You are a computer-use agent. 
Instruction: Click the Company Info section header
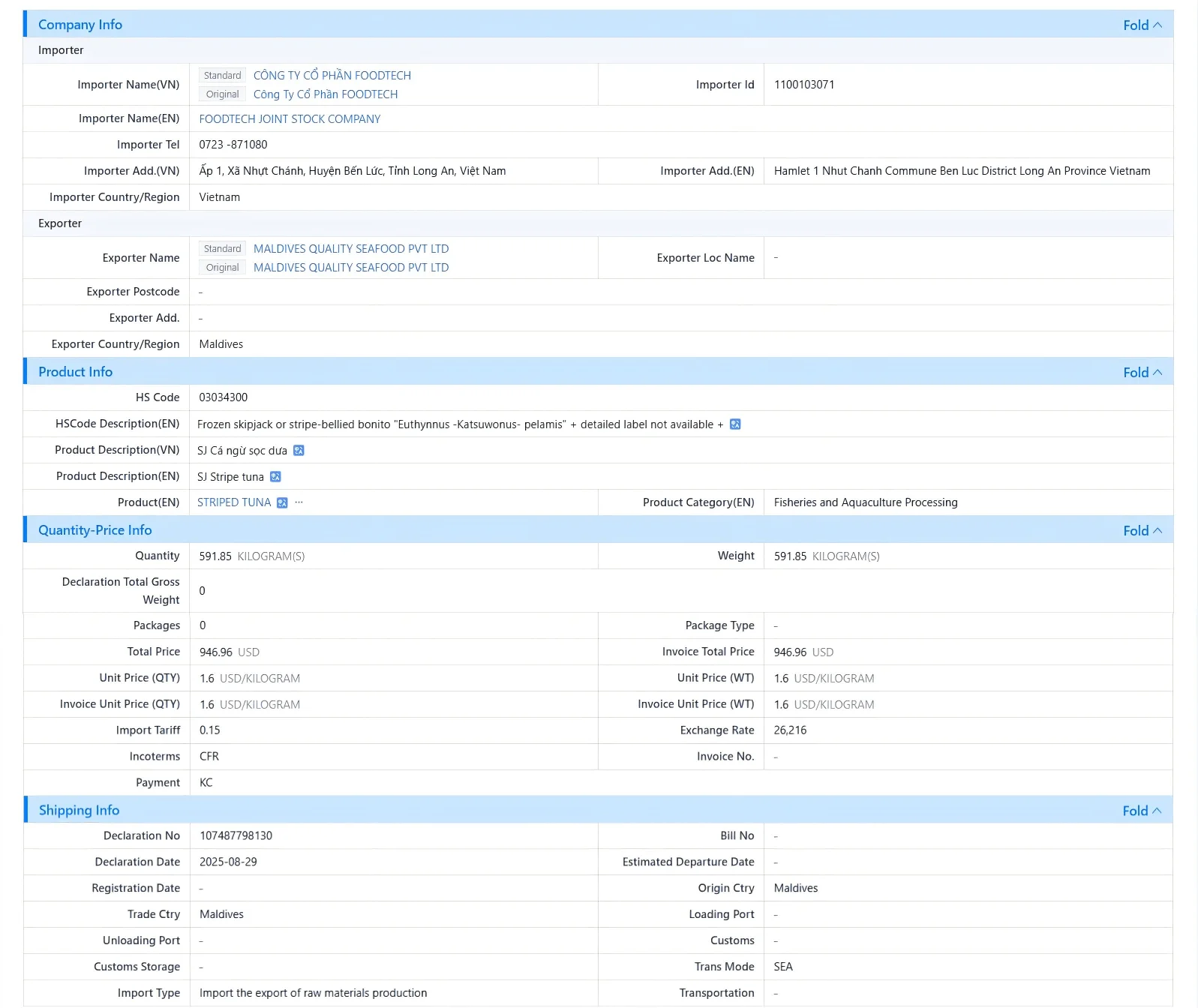coord(80,25)
